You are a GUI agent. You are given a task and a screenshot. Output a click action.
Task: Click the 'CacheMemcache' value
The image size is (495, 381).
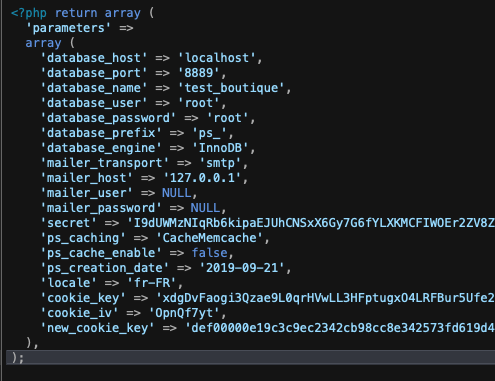point(209,238)
